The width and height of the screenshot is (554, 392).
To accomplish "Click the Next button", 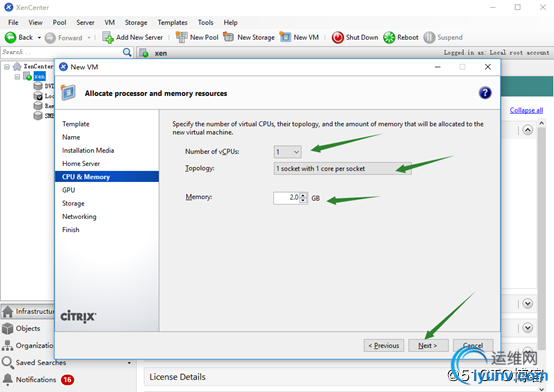I will (x=428, y=345).
